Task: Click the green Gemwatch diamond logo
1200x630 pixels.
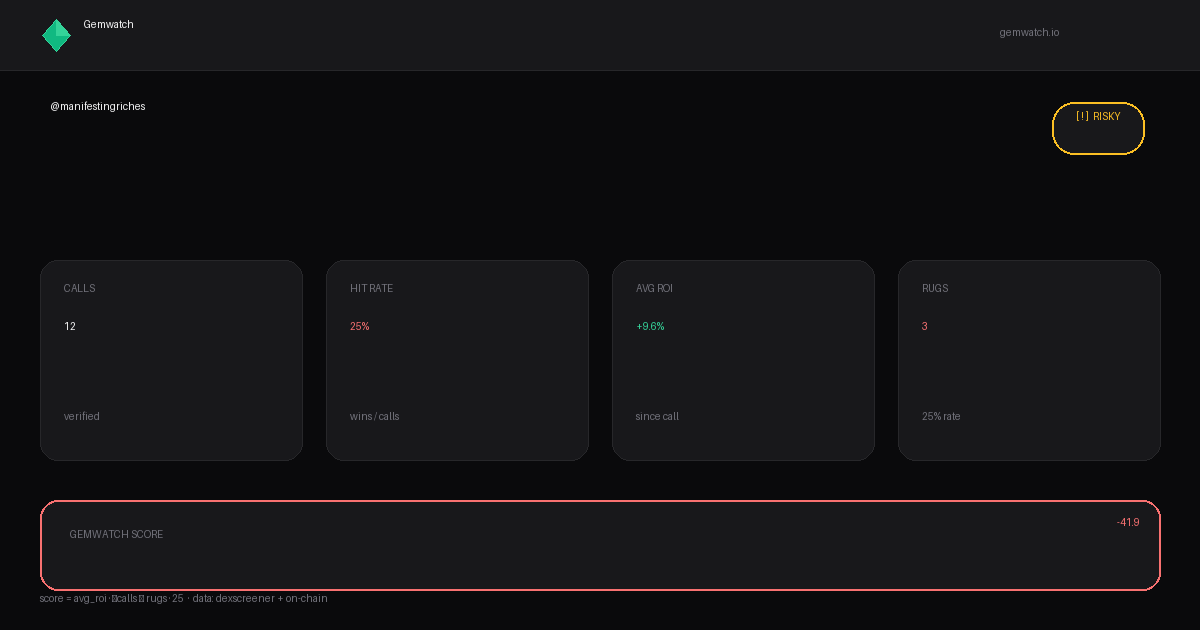Action: [56, 35]
